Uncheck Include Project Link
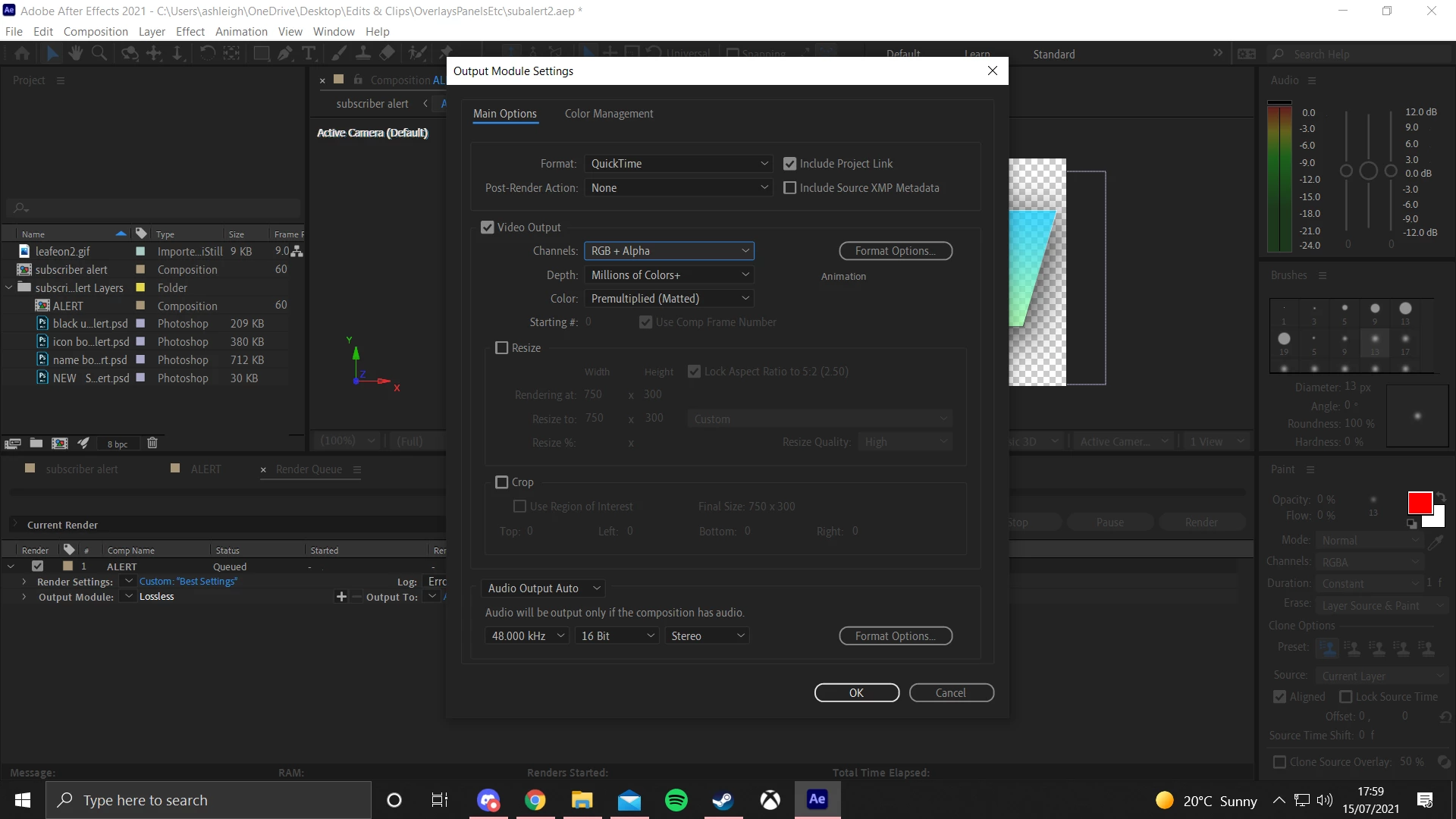 pos(789,164)
